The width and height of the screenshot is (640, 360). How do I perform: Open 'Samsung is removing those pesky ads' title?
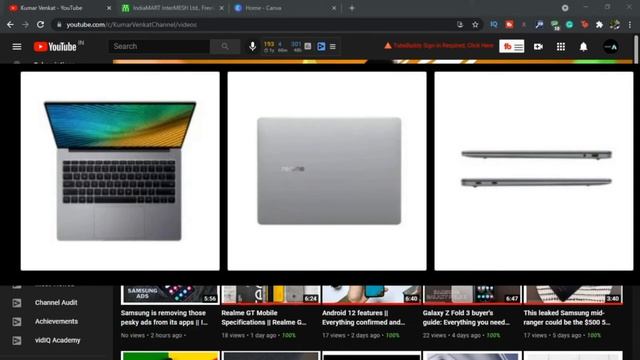click(x=164, y=318)
